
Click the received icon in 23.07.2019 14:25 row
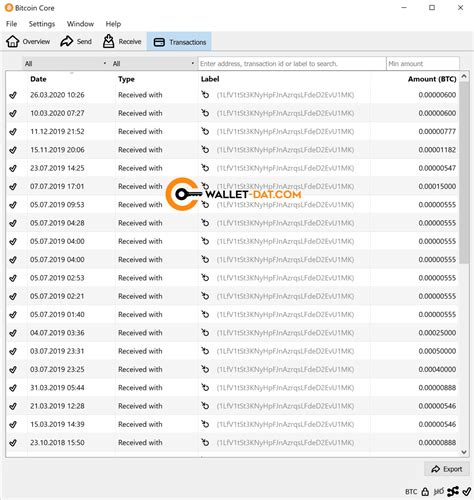point(205,168)
